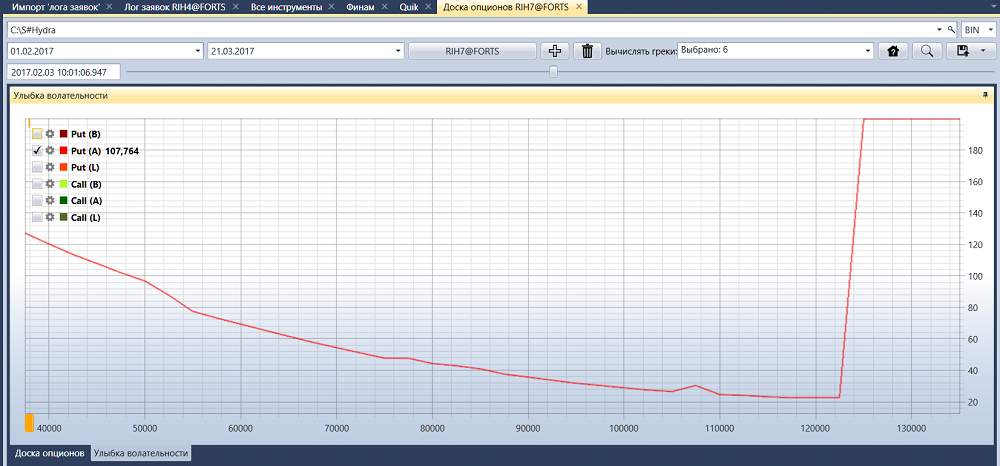Close the Импорт 'лога заявок' tab

coord(108,7)
